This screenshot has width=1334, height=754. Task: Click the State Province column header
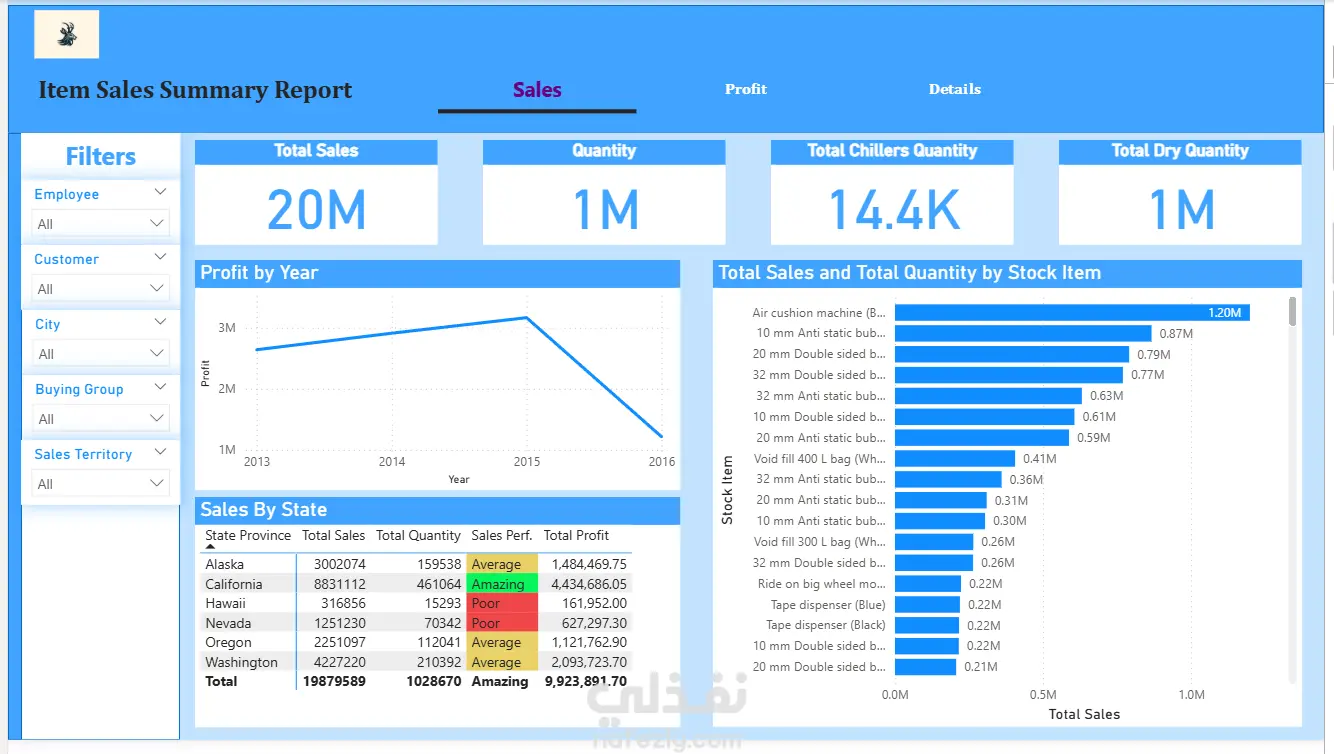point(248,536)
